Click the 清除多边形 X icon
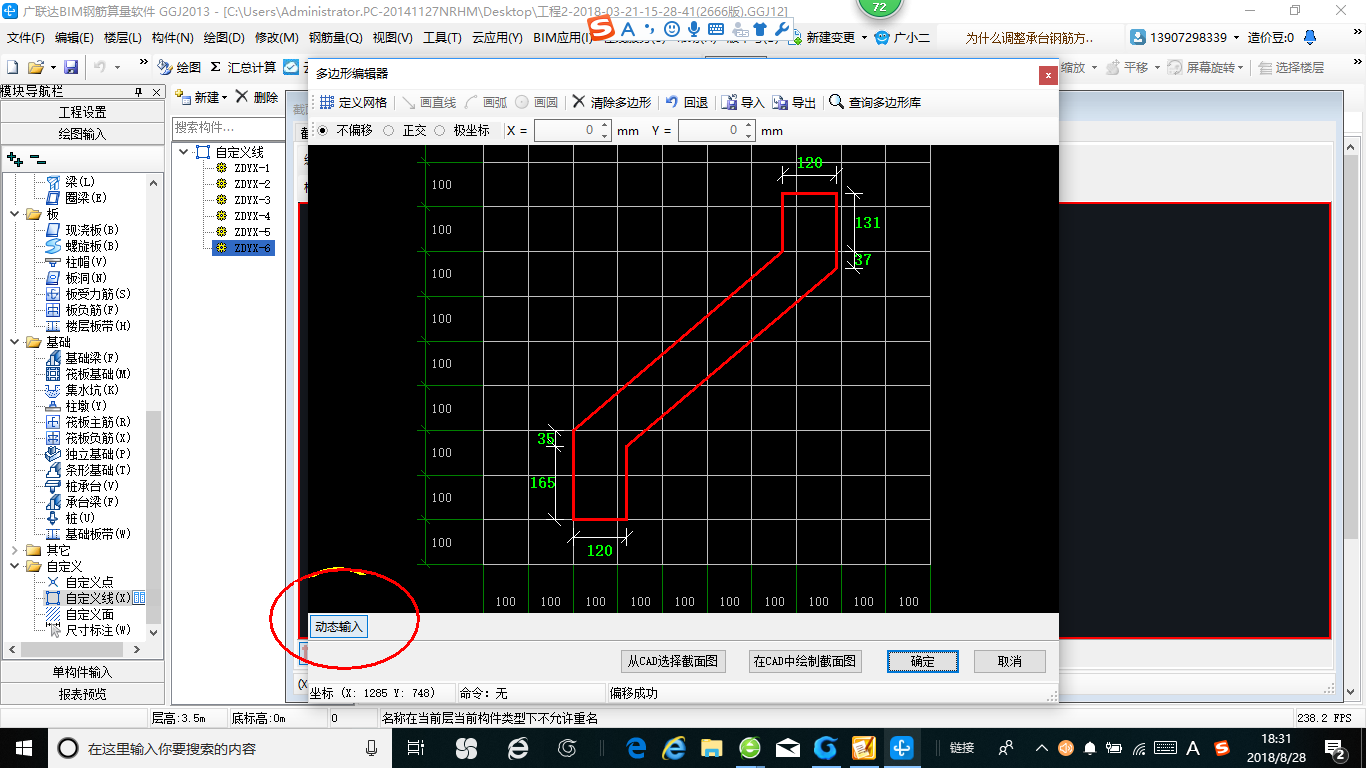Image resolution: width=1366 pixels, height=768 pixels. pos(579,102)
